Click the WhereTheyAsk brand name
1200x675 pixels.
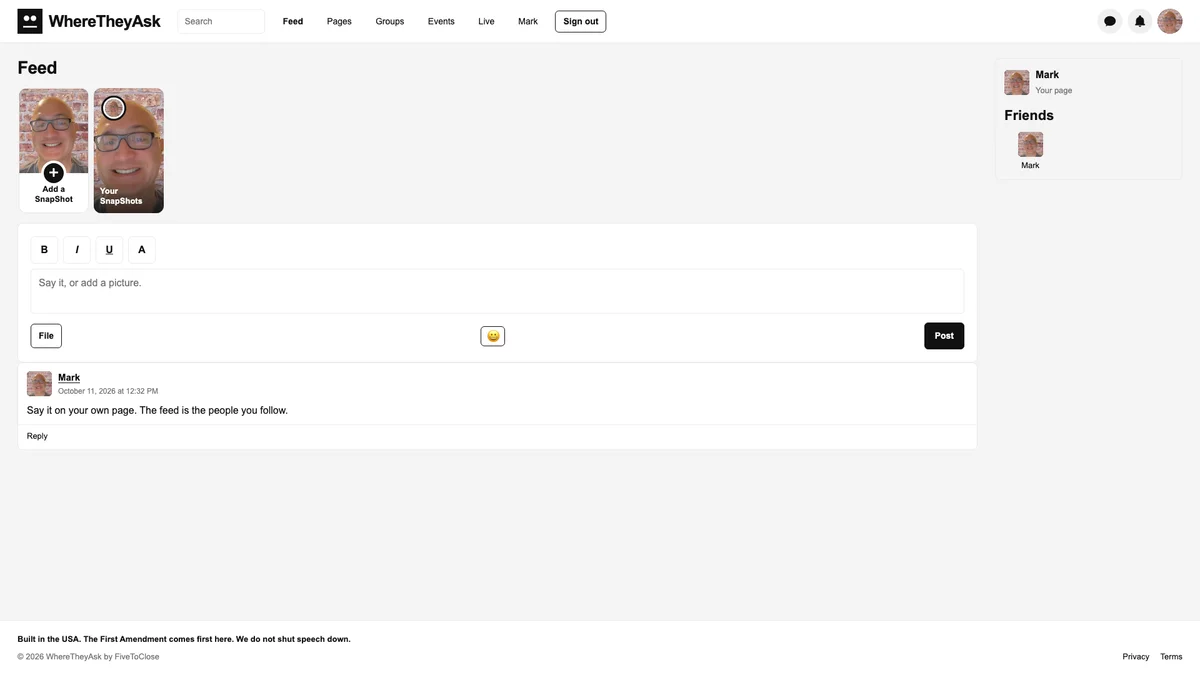[x=104, y=21]
